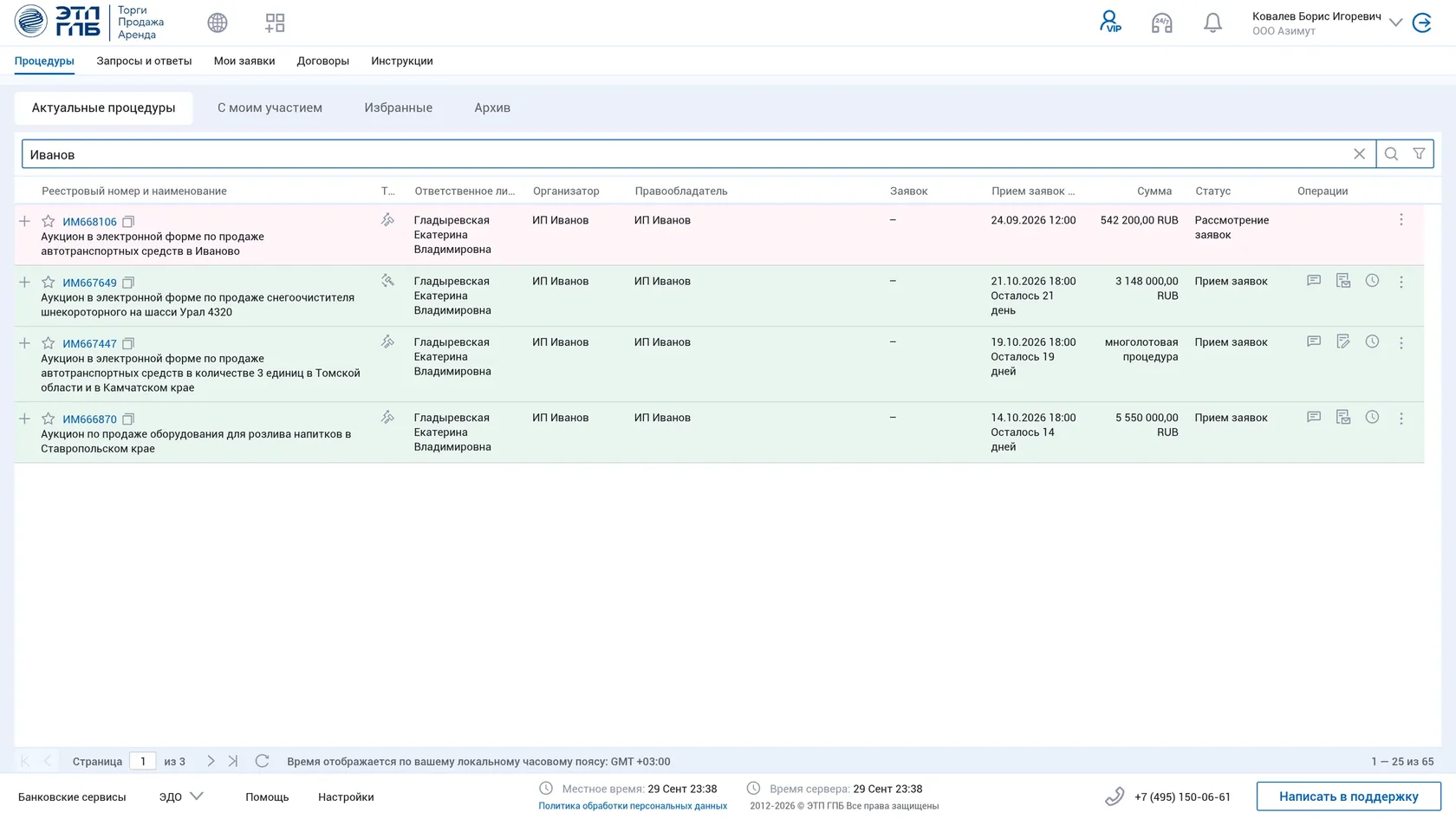Screen dimensions: 1456x819
Task: Focus the page number field
Action: pyautogui.click(x=143, y=761)
